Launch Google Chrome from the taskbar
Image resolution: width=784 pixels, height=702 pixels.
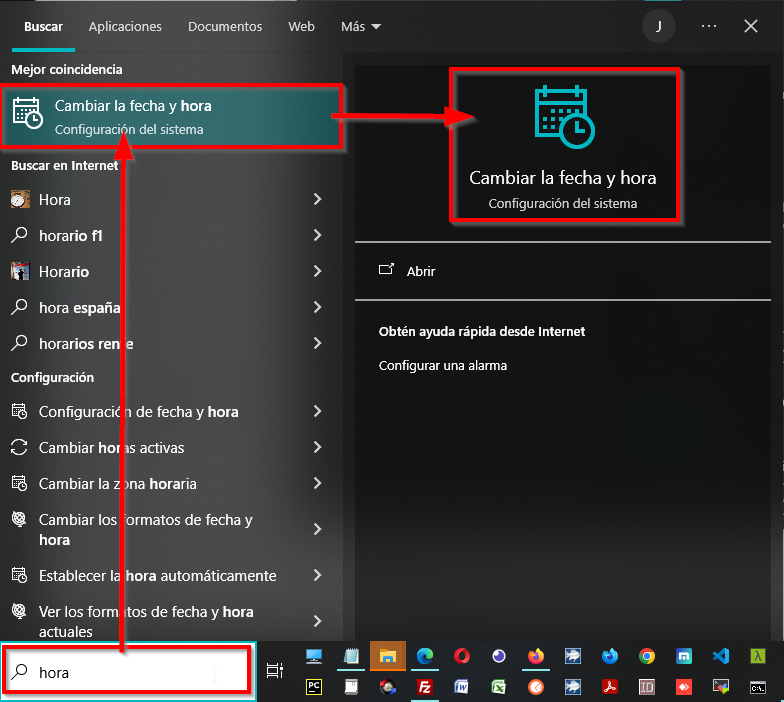[x=647, y=656]
